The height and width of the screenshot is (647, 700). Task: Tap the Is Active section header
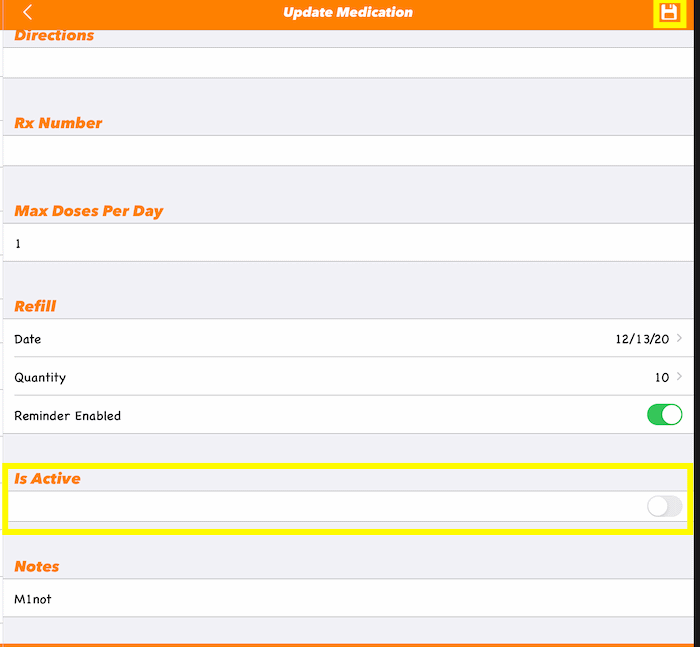tap(47, 479)
